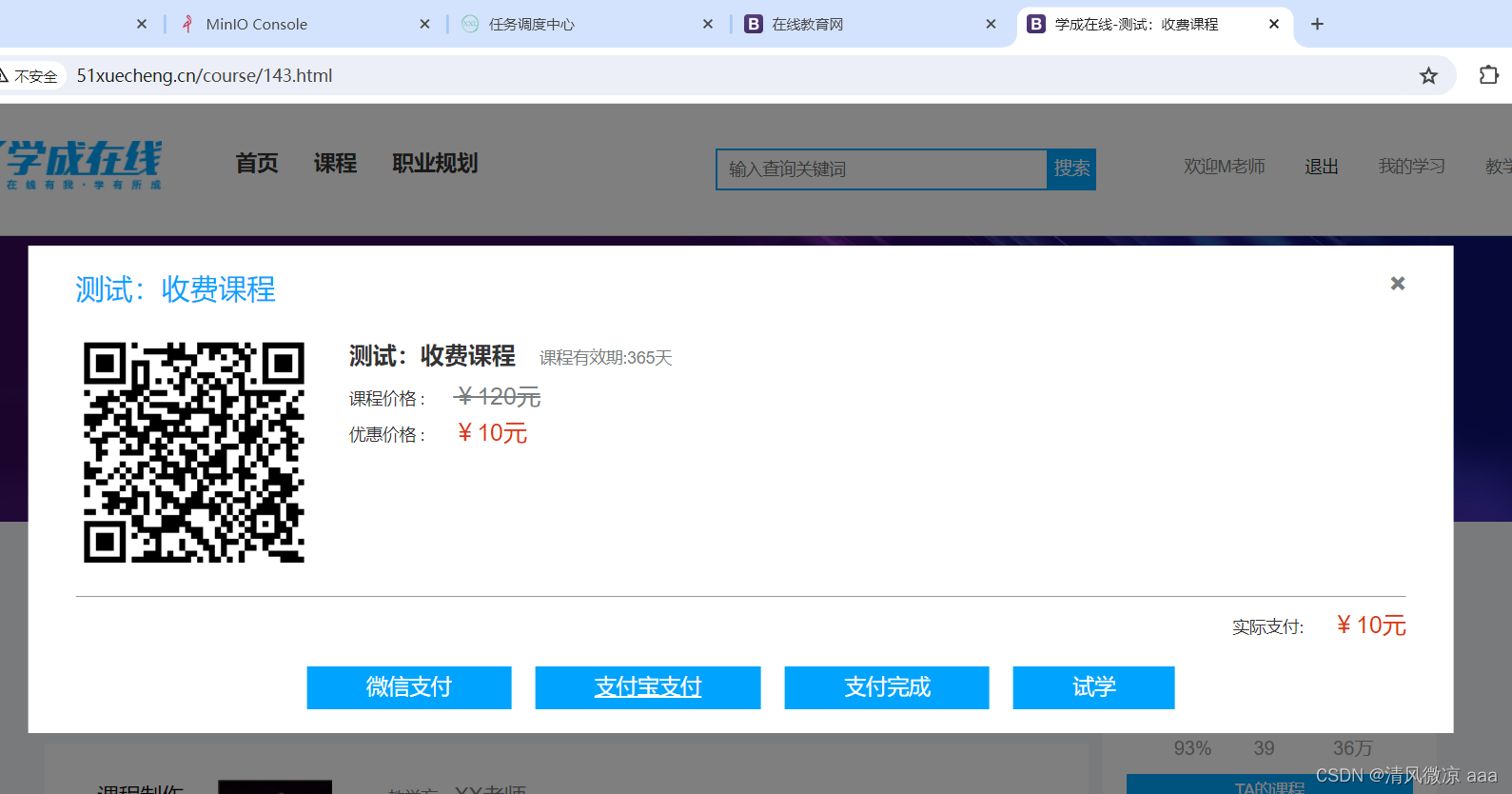This screenshot has width=1512, height=794.
Task: Click the 任务调度中心 tab favicon
Action: (470, 24)
